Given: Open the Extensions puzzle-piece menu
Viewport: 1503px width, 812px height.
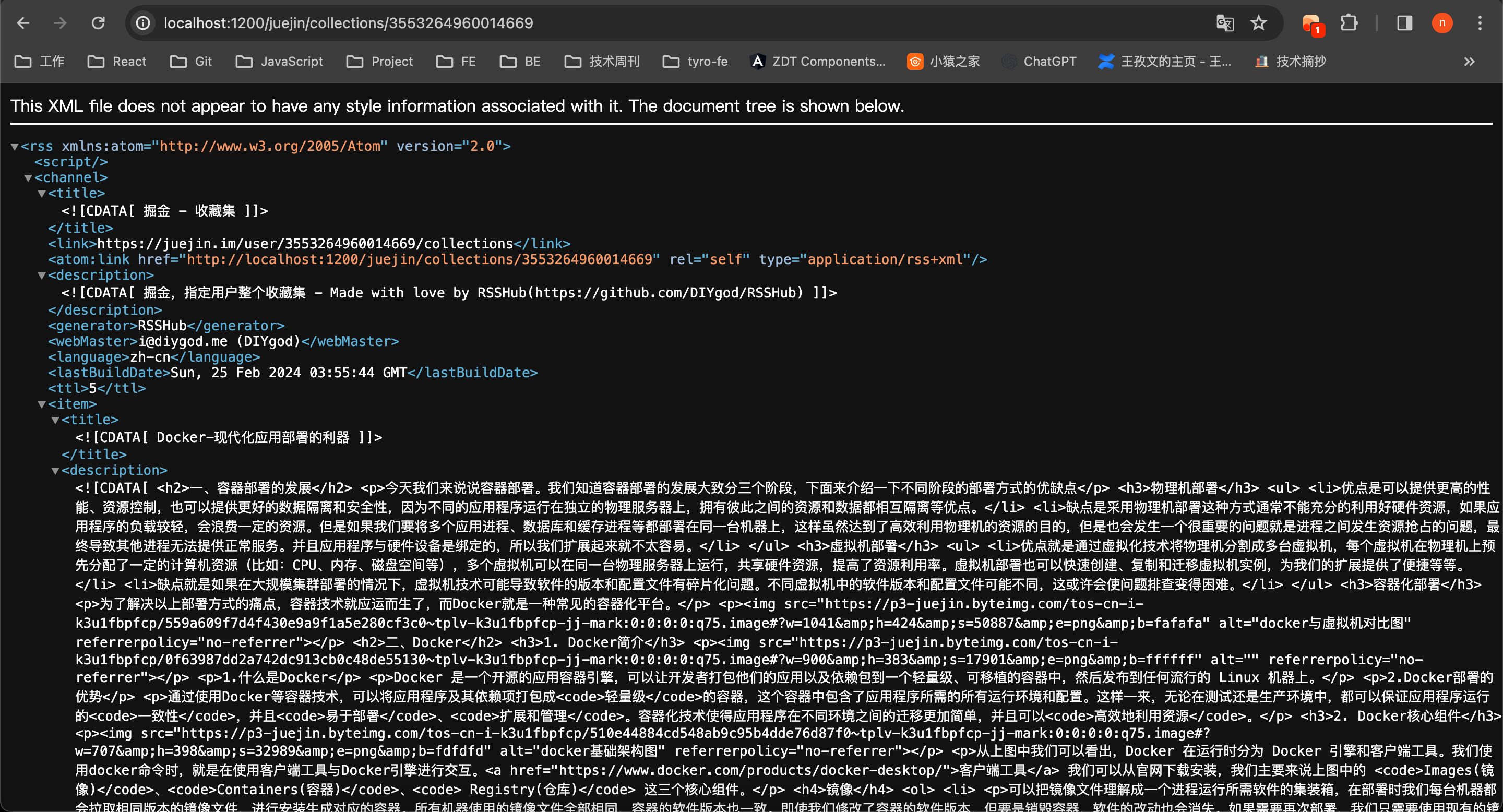Looking at the screenshot, I should (1349, 23).
